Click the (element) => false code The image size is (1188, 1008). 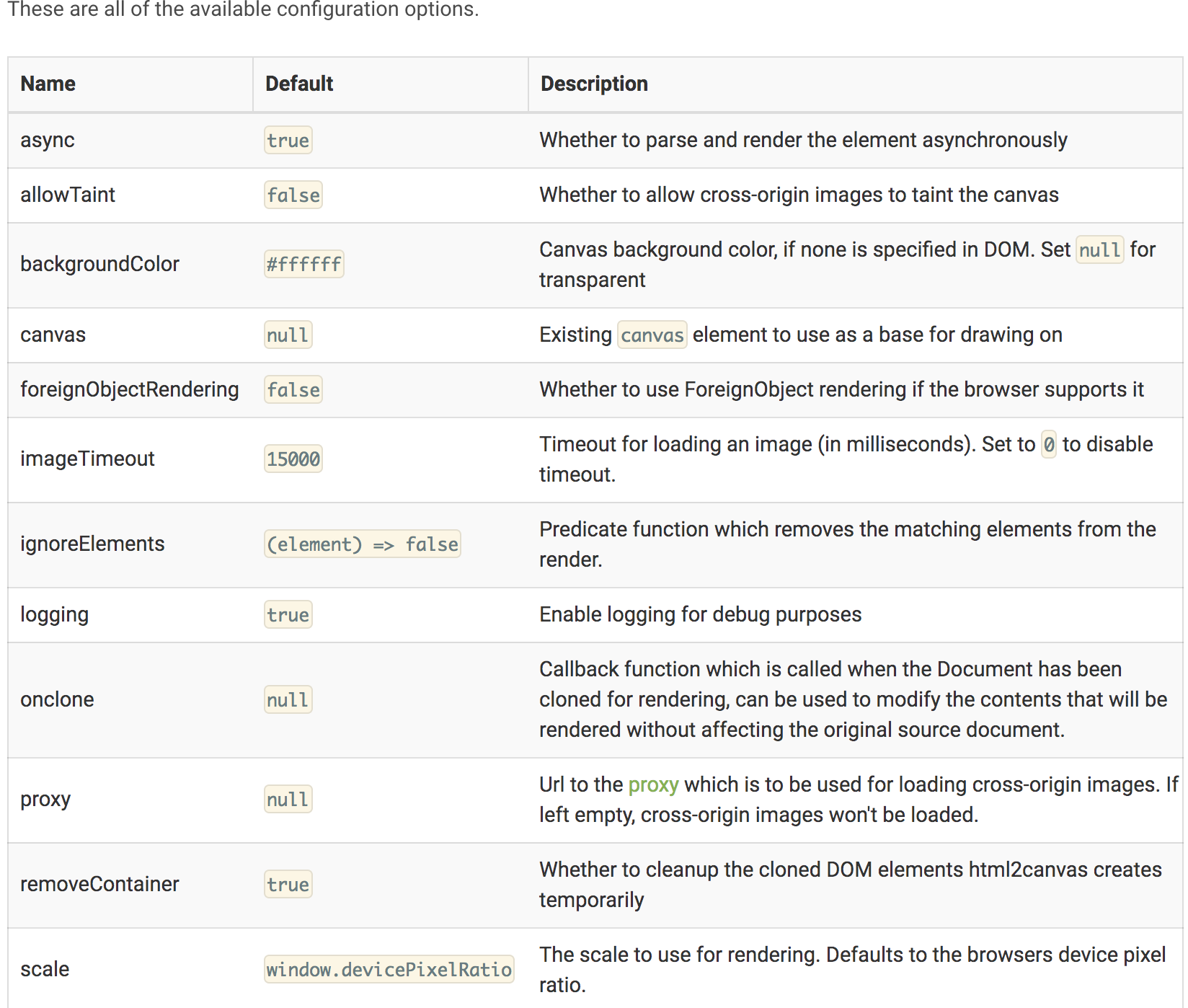pyautogui.click(x=362, y=544)
